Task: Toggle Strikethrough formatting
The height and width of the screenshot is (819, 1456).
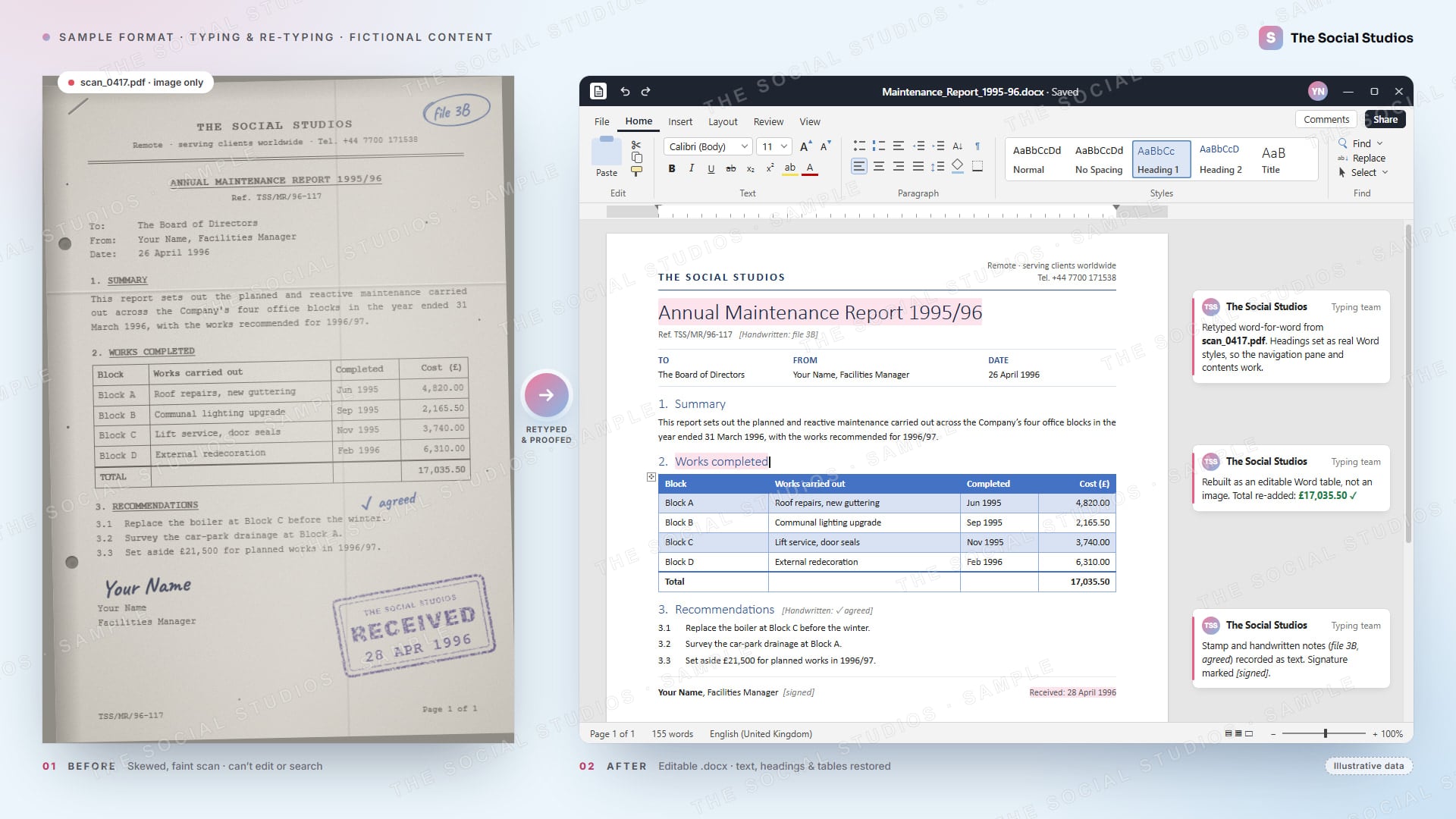Action: click(x=731, y=168)
